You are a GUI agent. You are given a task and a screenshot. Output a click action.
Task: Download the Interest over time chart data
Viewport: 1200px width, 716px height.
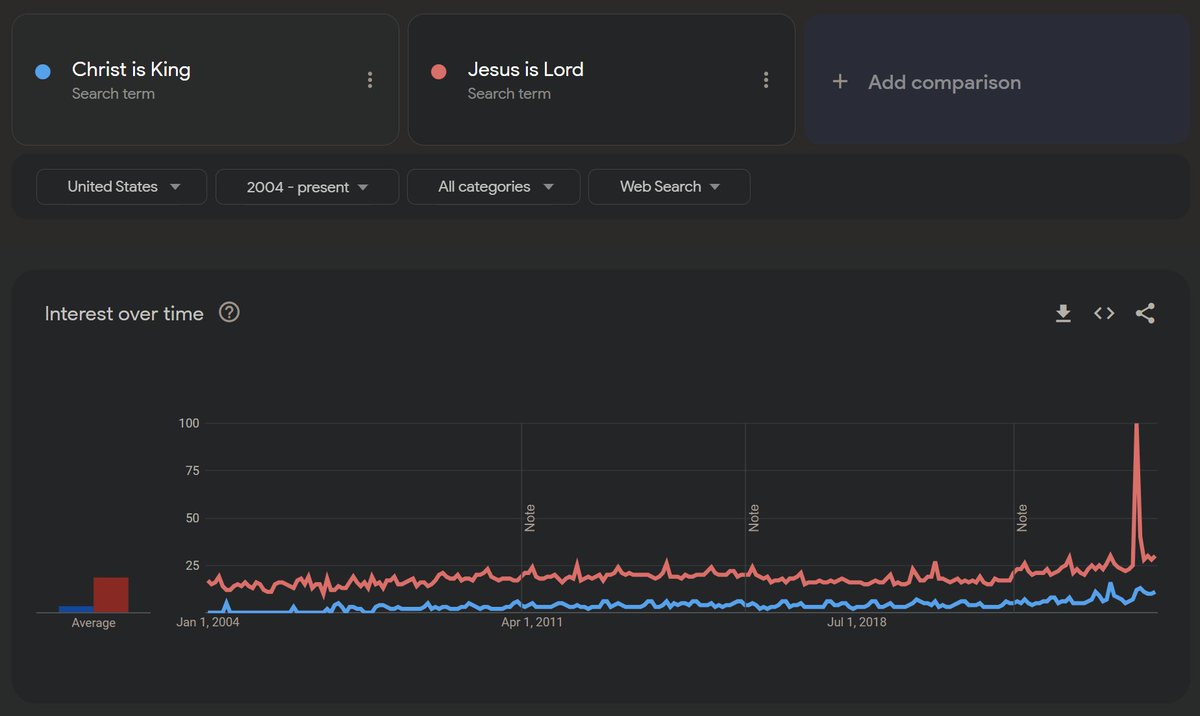click(x=1063, y=314)
